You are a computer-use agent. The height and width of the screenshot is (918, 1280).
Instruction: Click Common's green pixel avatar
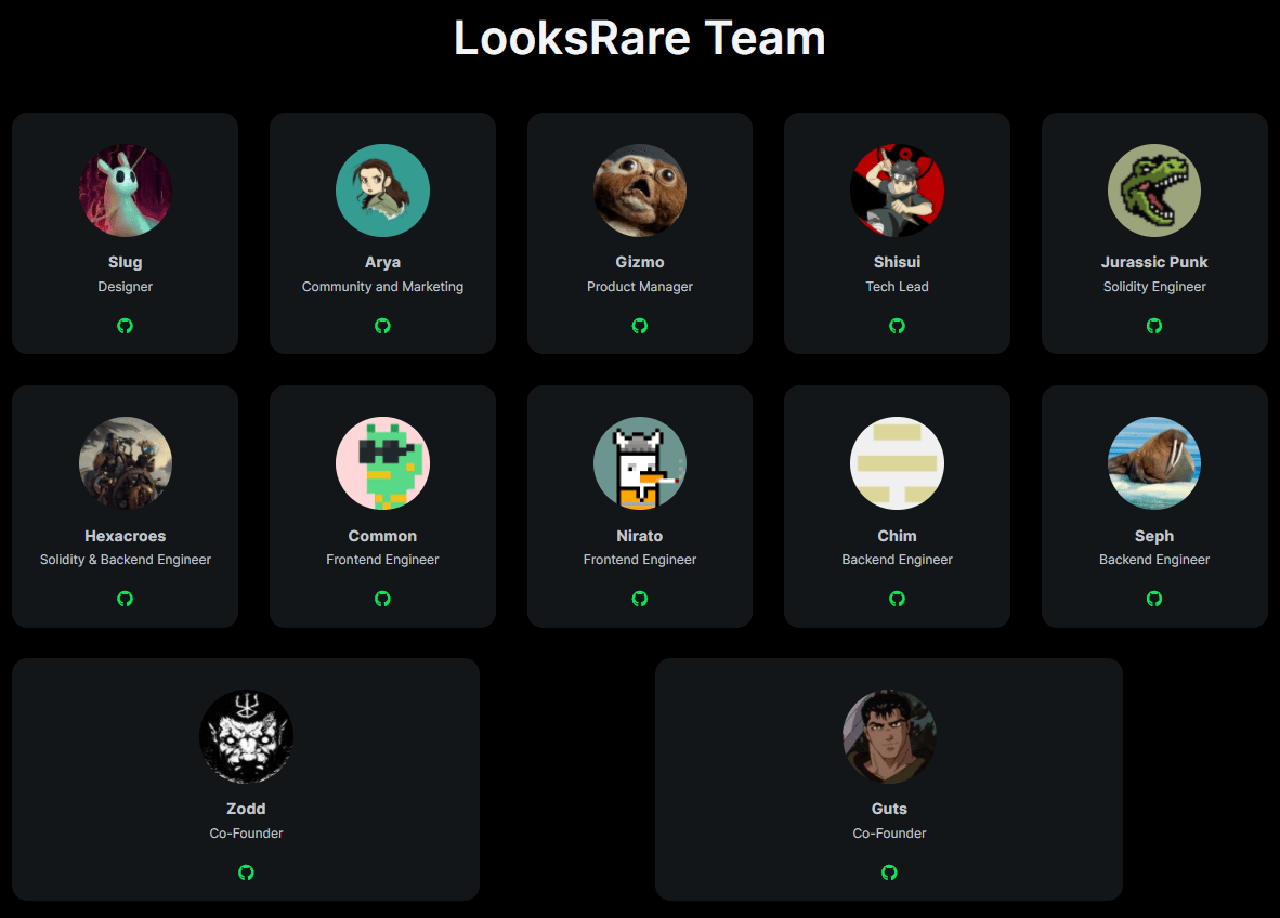point(383,463)
